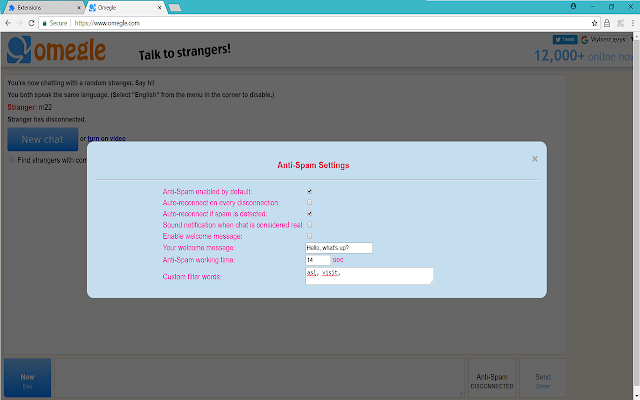Click the browser back arrow
The width and height of the screenshot is (640, 400).
click(x=8, y=23)
